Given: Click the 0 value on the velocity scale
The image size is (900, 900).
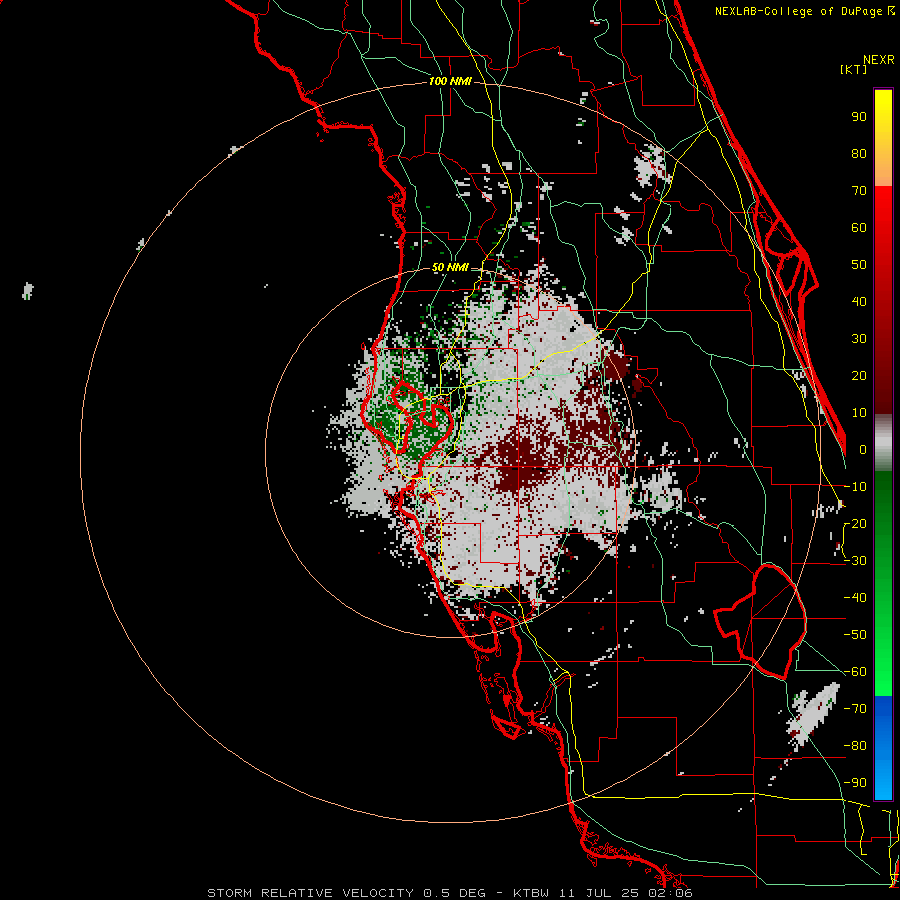Looking at the screenshot, I should point(863,450).
